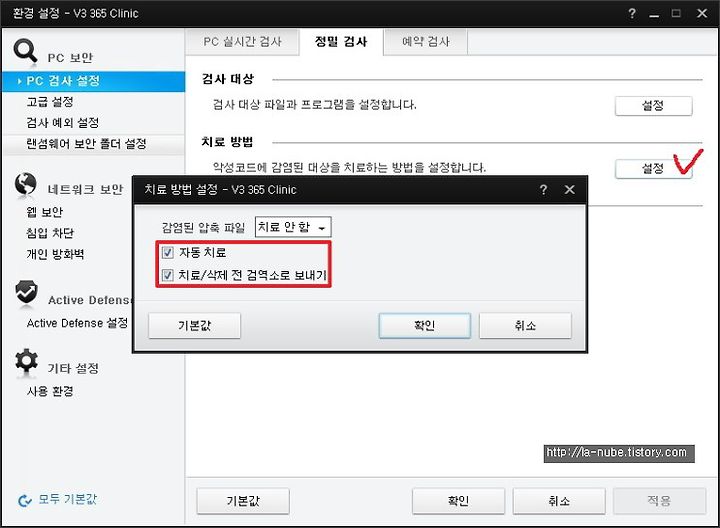Click the 모두 기본값 refresh icon
The height and width of the screenshot is (528, 720).
tap(25, 500)
